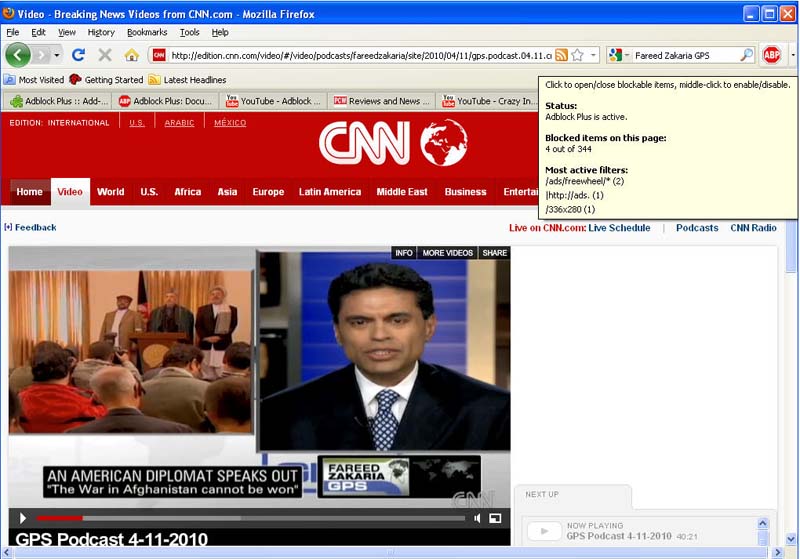The width and height of the screenshot is (800, 559).
Task: Go back with the green Back arrow
Action: coord(18,55)
